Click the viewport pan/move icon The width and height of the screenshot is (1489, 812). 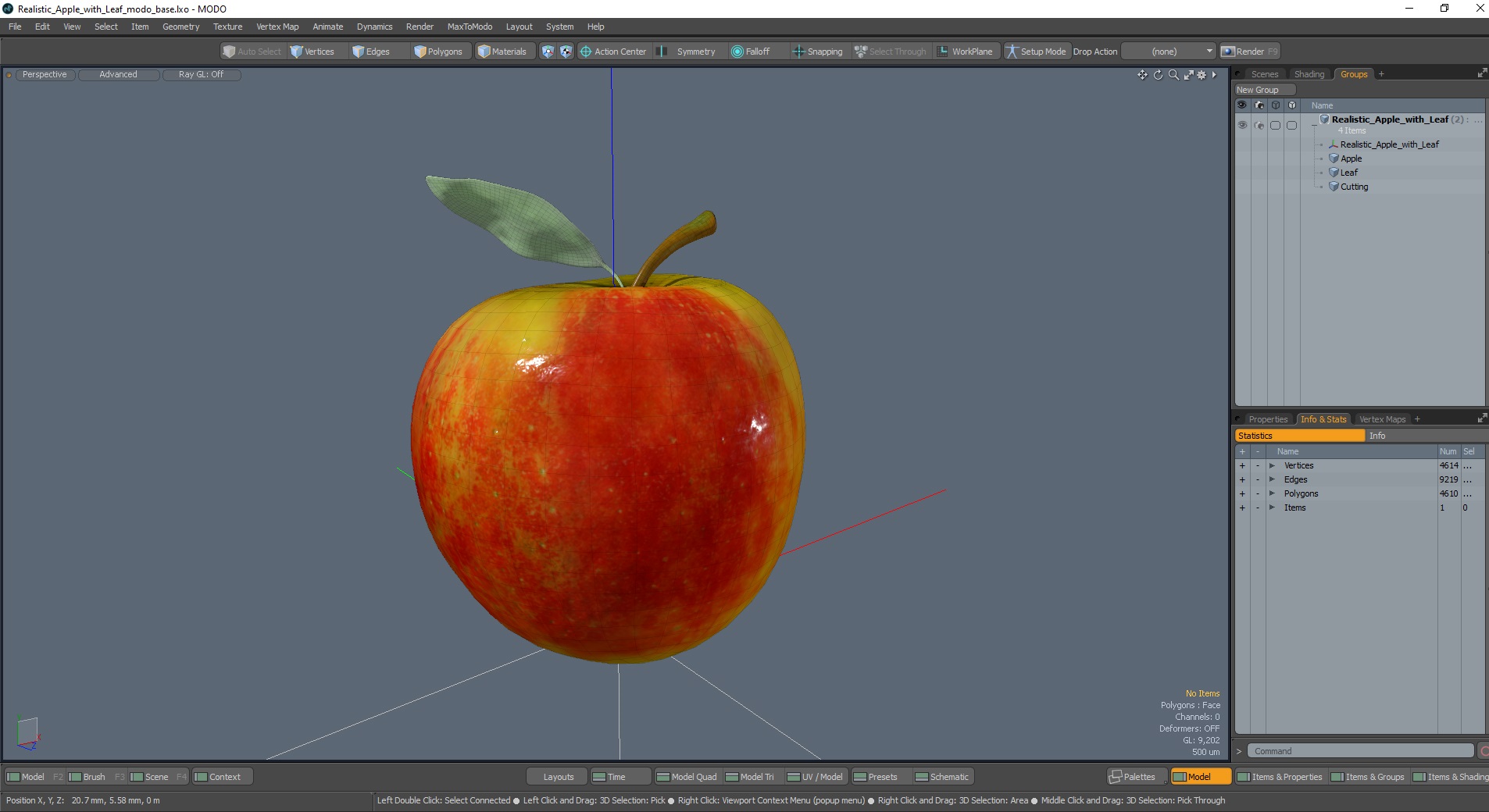pyautogui.click(x=1142, y=75)
